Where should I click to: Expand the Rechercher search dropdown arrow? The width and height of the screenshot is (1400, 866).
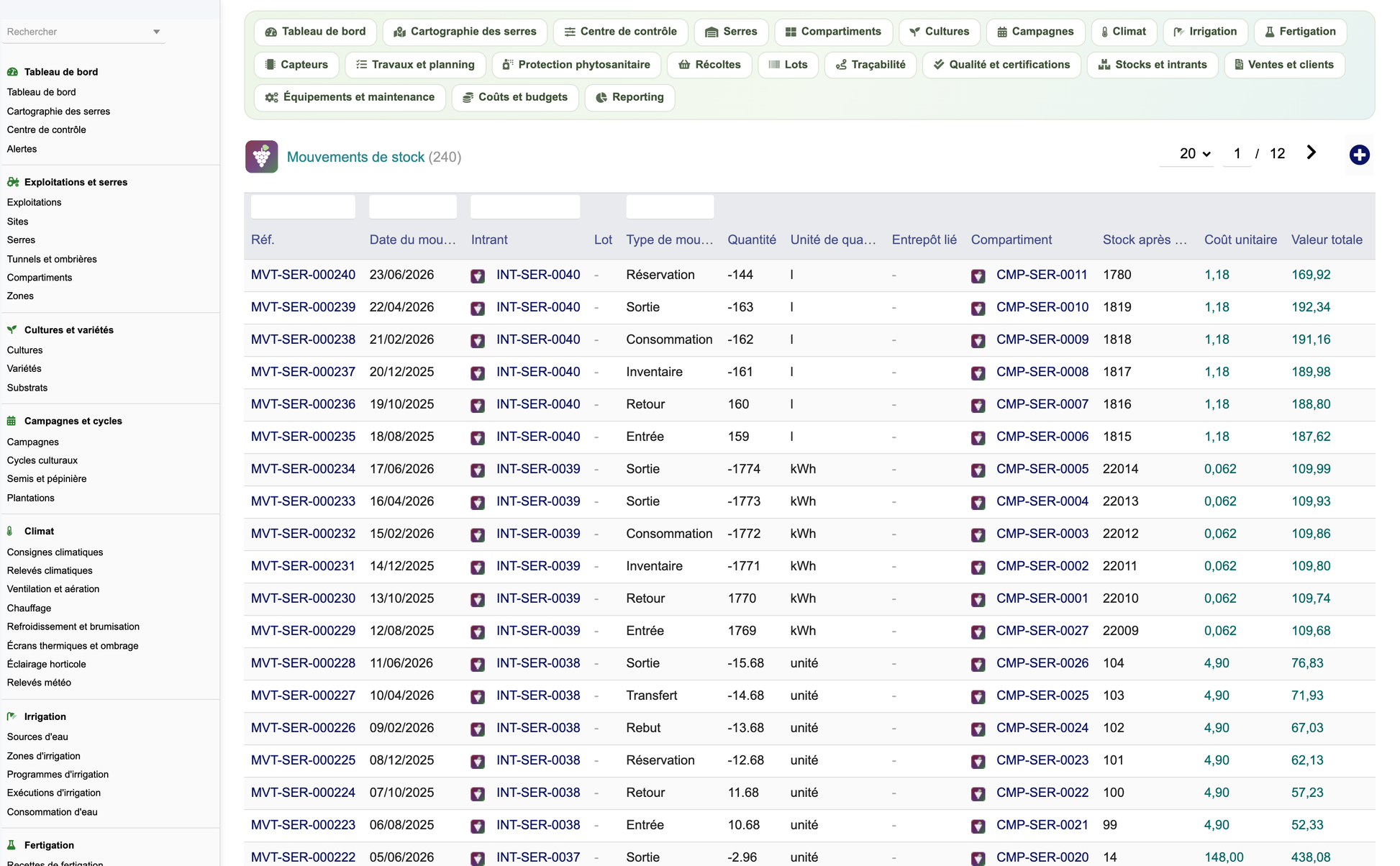point(156,32)
